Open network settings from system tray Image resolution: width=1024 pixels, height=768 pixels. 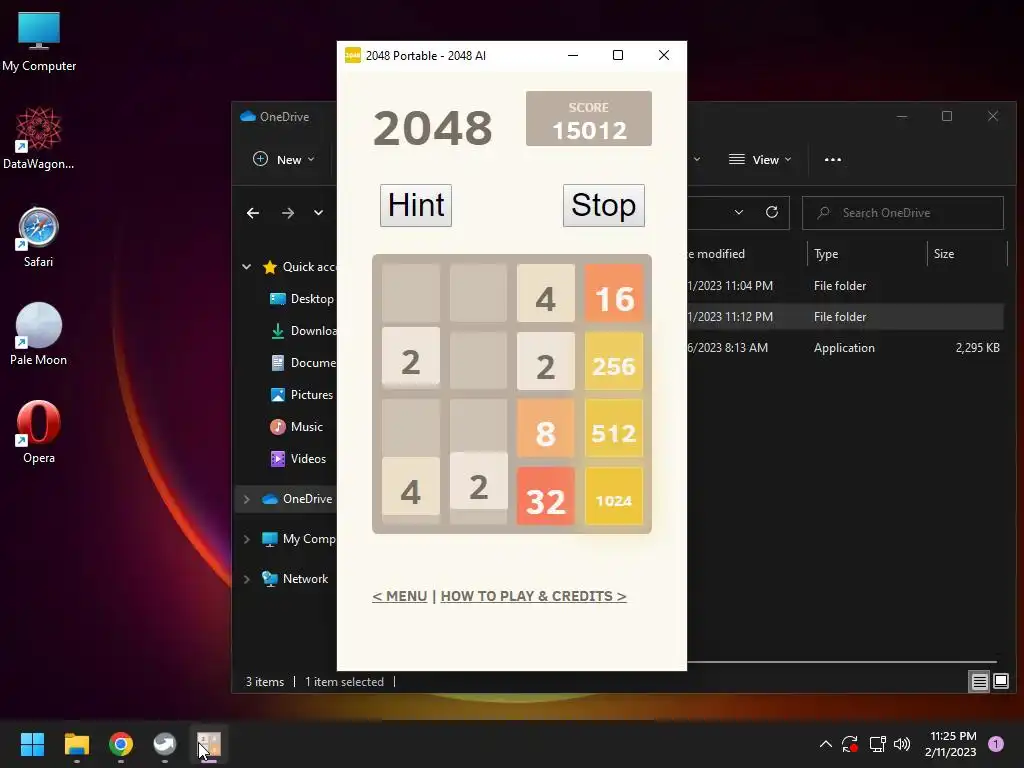pos(877,744)
